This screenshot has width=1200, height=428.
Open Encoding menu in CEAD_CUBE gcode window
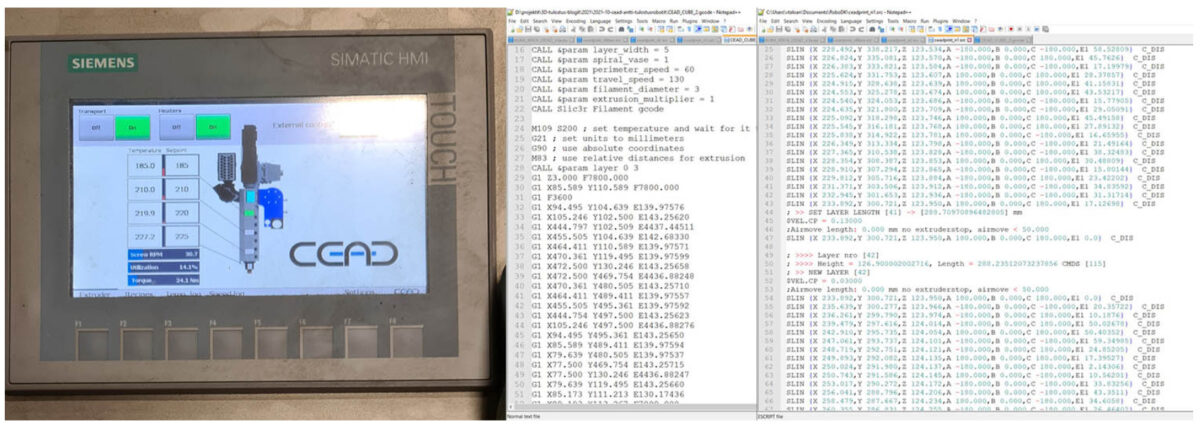point(576,21)
